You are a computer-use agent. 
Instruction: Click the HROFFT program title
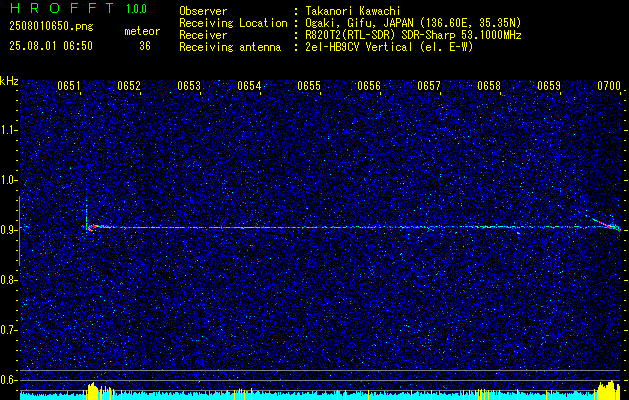tap(62, 8)
